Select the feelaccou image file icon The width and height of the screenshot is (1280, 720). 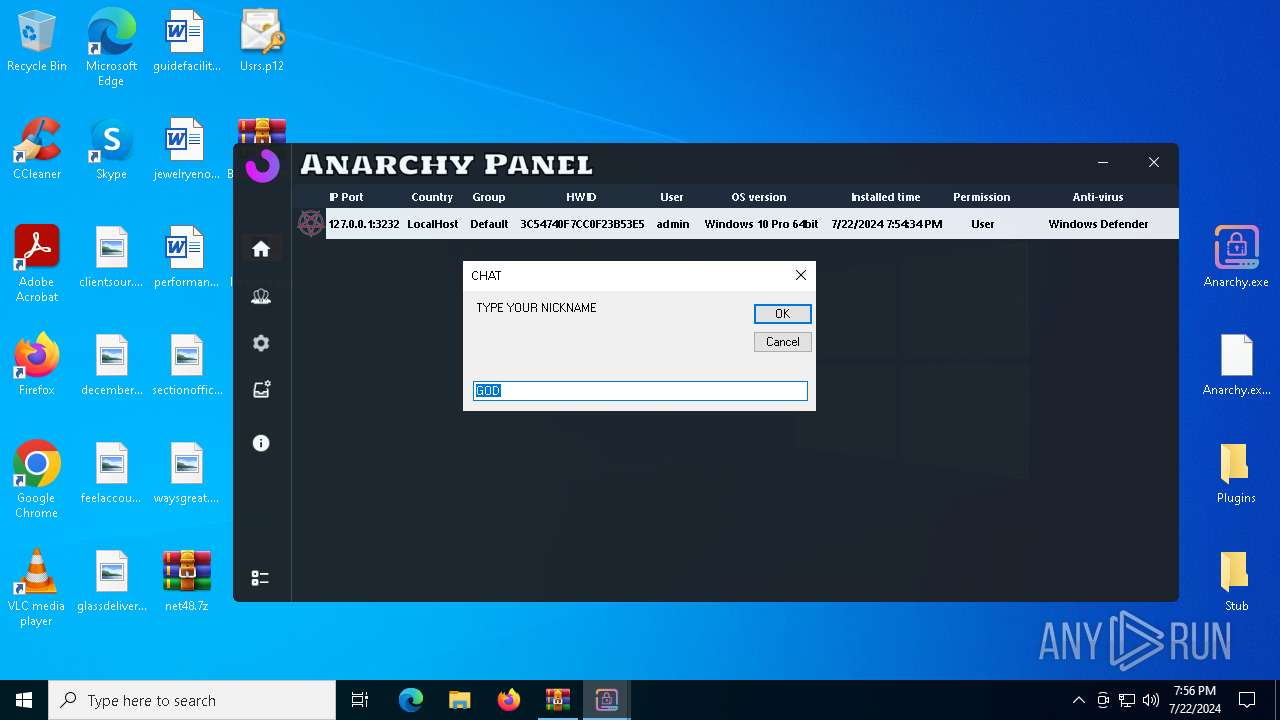point(111,474)
